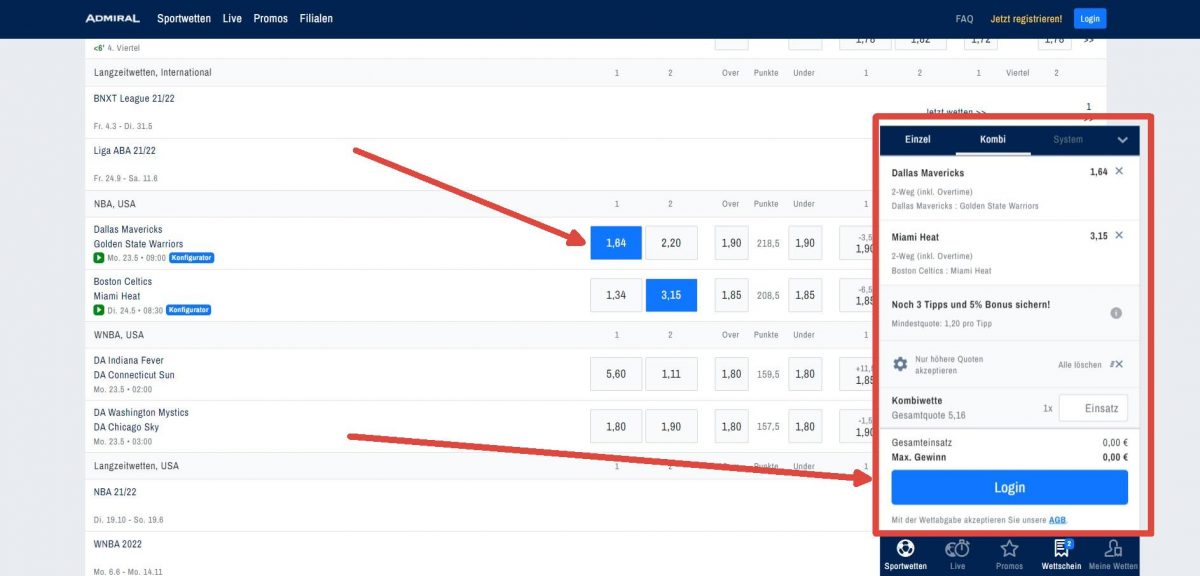
Task: Open Promos in top navigation
Action: [x=270, y=18]
